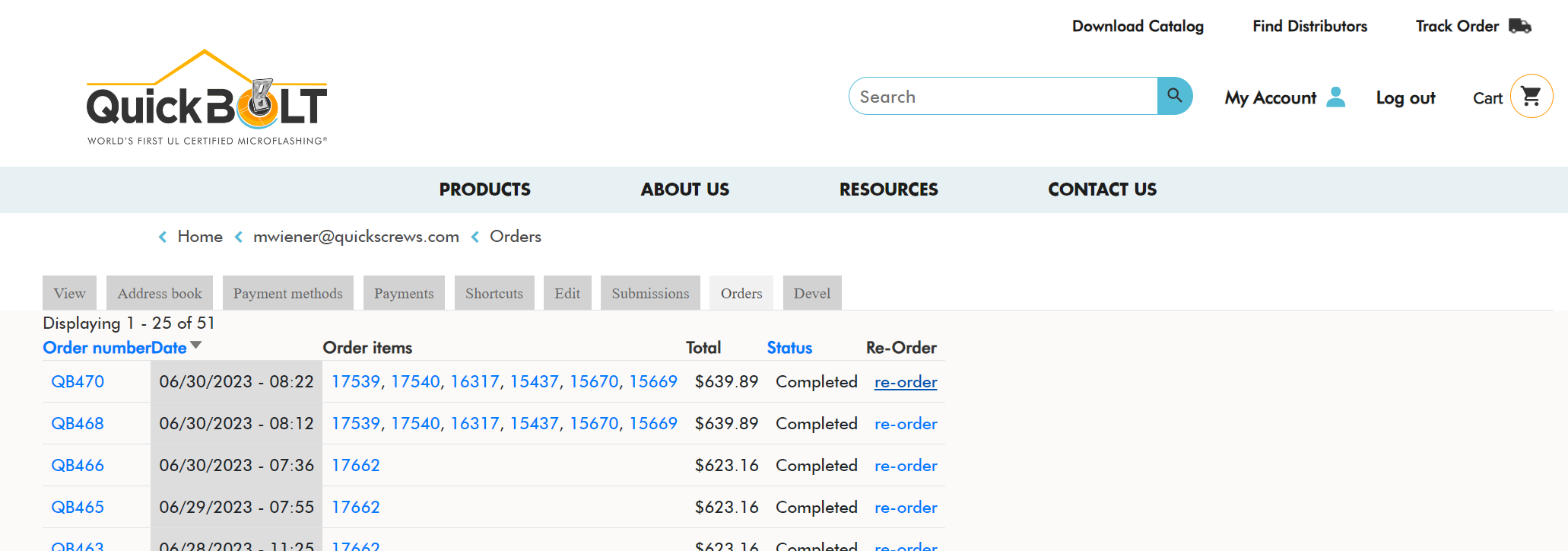Sort by Order number column
This screenshot has height=551, width=1568.
(96, 348)
